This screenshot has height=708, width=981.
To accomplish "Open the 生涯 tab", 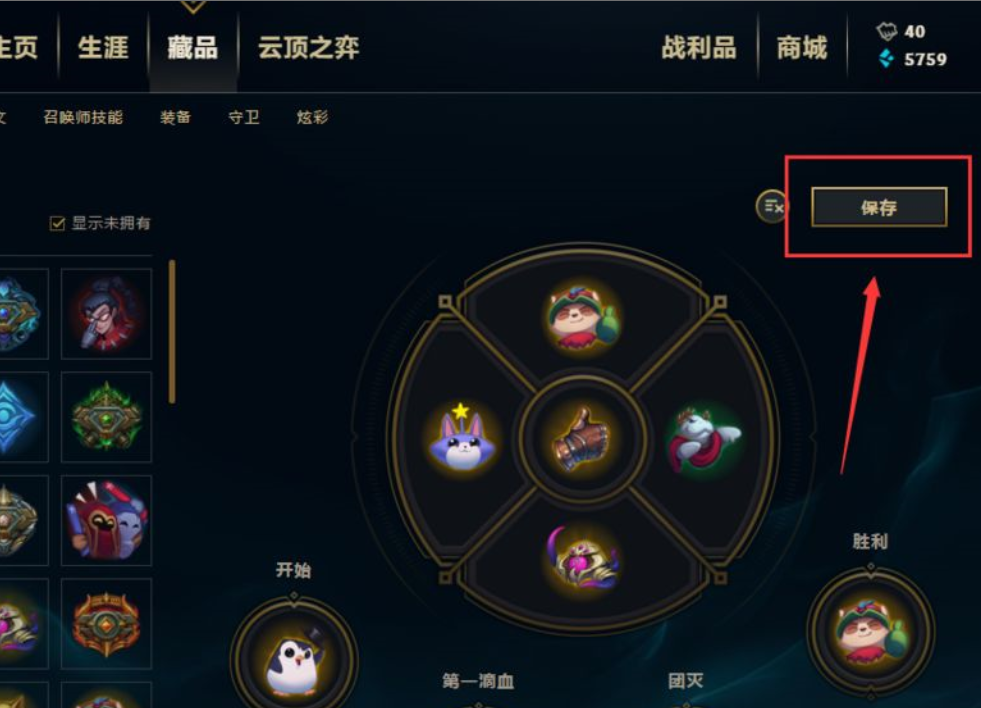I will (103, 48).
